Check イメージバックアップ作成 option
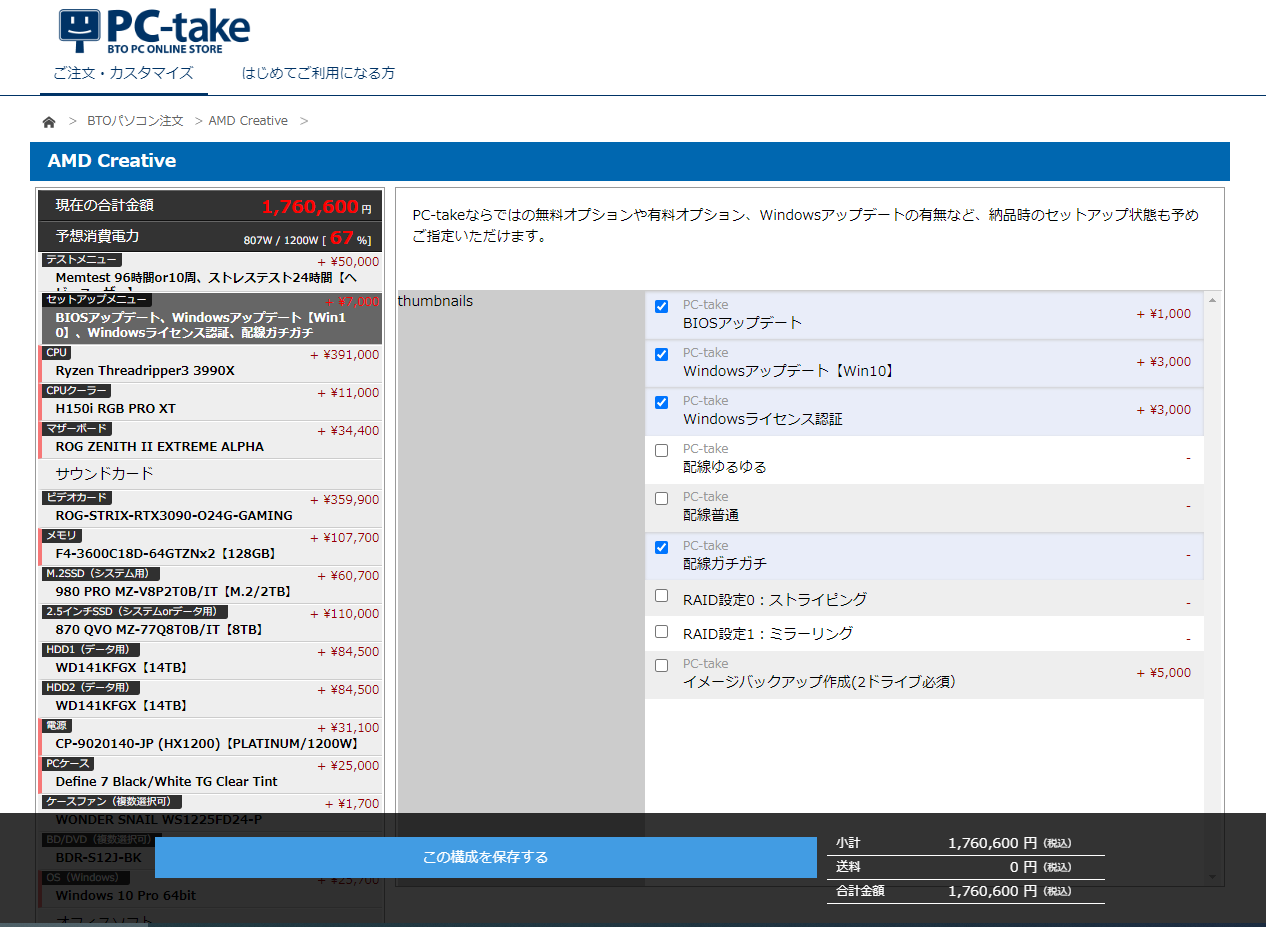This screenshot has height=927, width=1266. click(x=661, y=665)
